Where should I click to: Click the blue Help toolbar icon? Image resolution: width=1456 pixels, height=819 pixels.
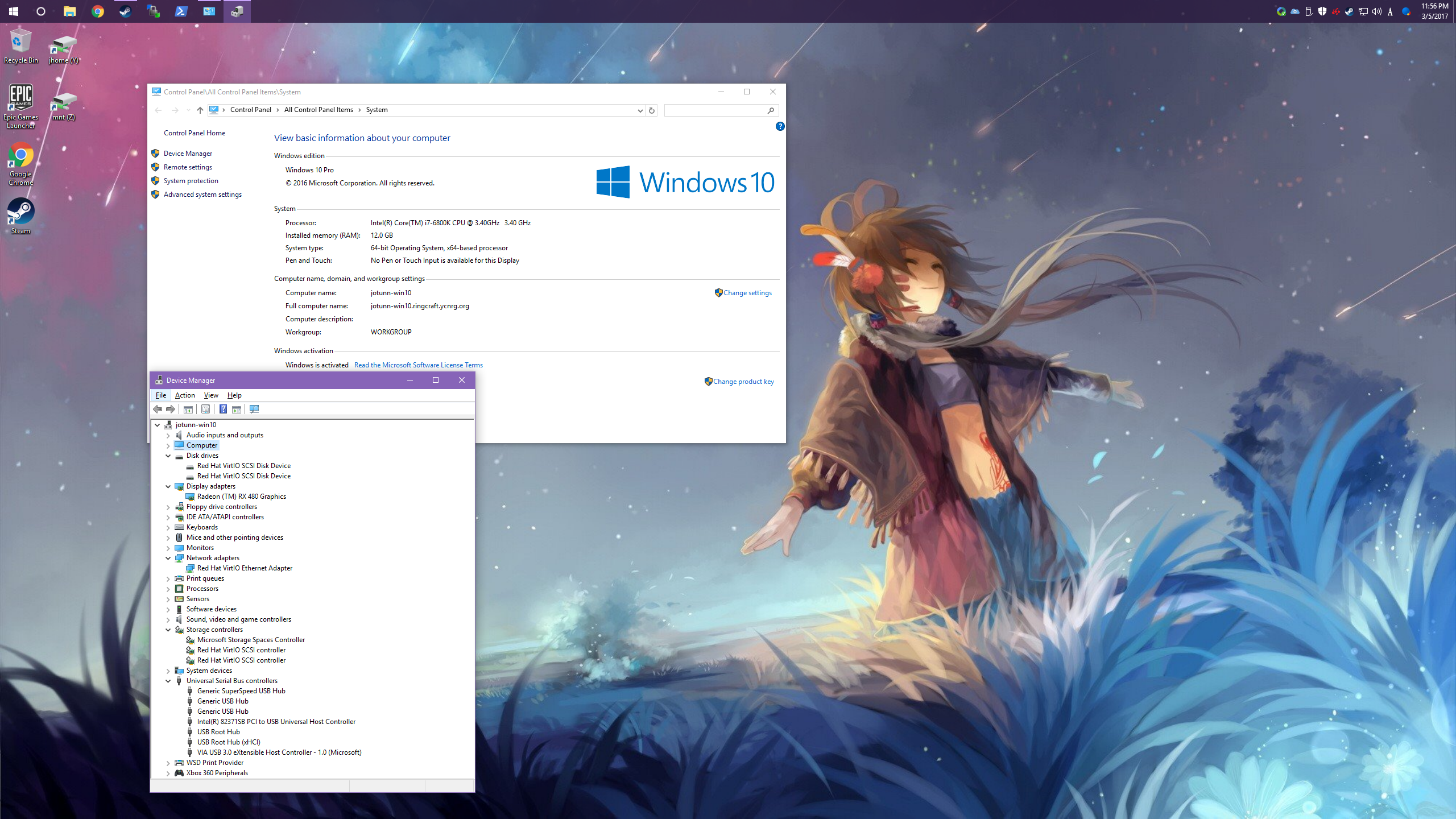coord(223,409)
